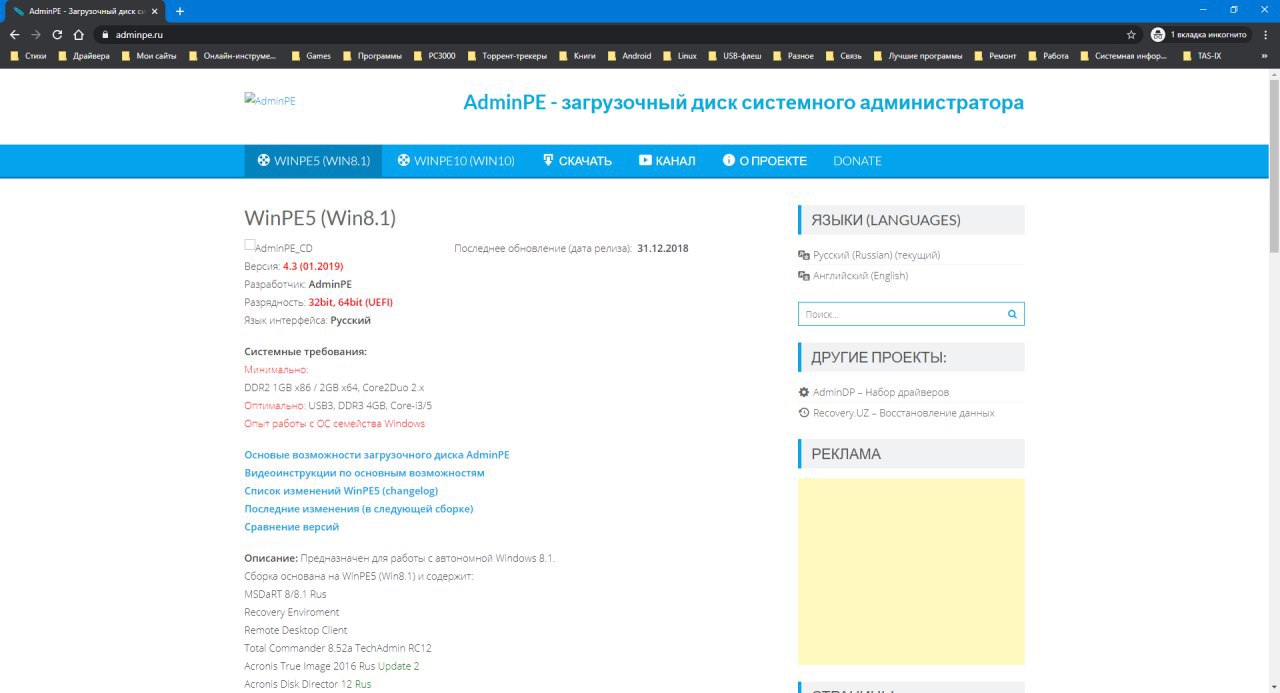The image size is (1280, 693).
Task: Open the browser home page icon
Action: (79, 34)
